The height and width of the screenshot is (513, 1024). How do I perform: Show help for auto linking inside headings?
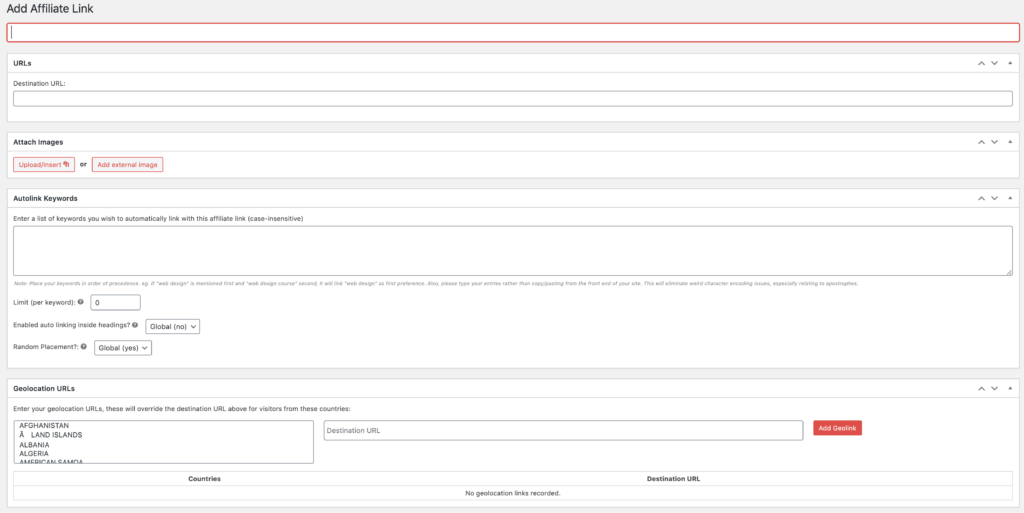pyautogui.click(x=135, y=324)
